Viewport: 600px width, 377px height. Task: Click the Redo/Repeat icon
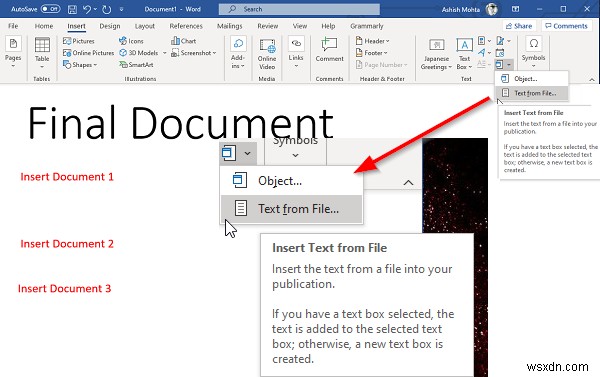tap(107, 9)
